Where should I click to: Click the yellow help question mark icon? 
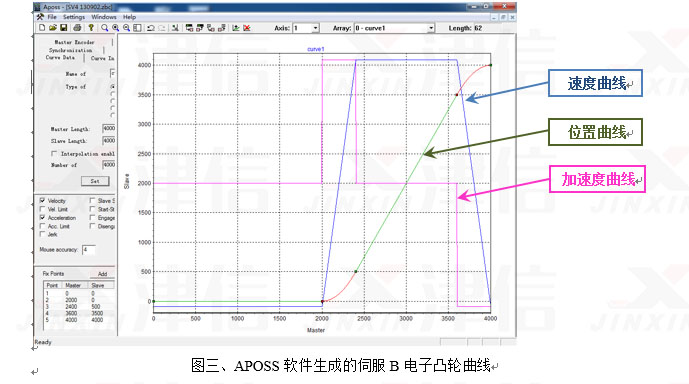coord(91,28)
